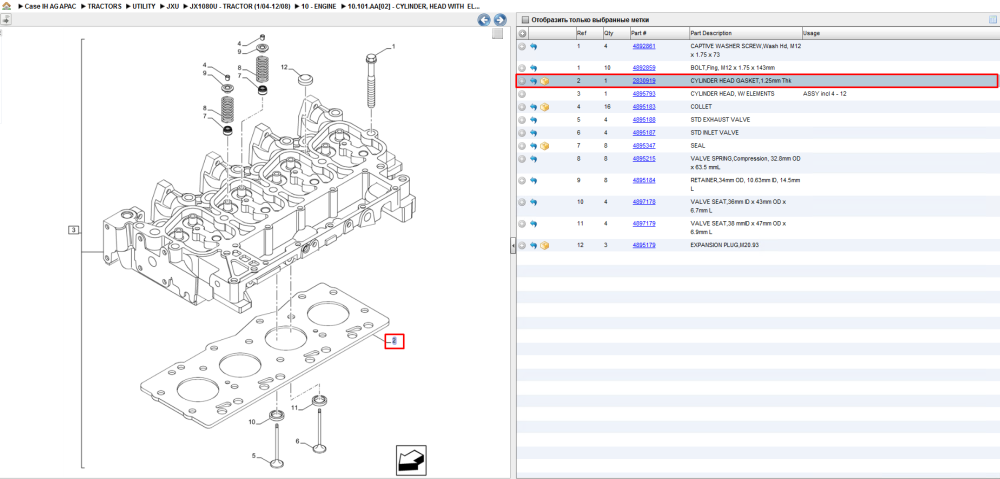Open part number link 4895179

(643, 245)
